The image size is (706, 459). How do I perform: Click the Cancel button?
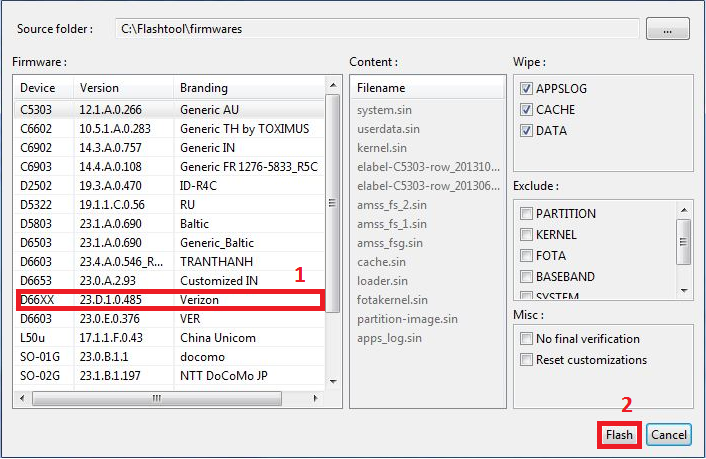click(668, 435)
